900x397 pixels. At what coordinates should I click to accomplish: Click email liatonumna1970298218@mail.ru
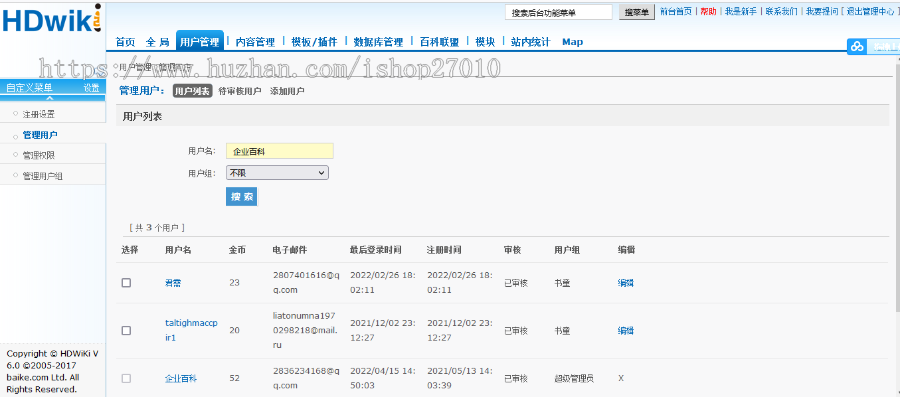[304, 330]
